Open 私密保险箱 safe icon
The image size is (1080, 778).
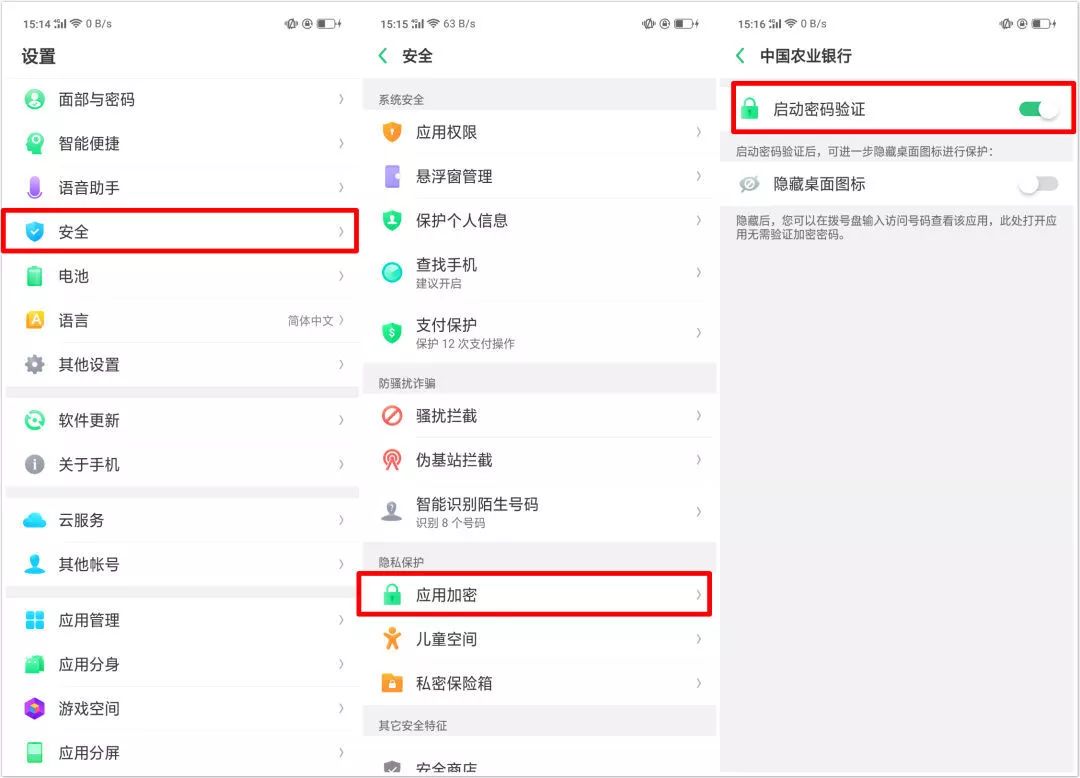(x=392, y=683)
